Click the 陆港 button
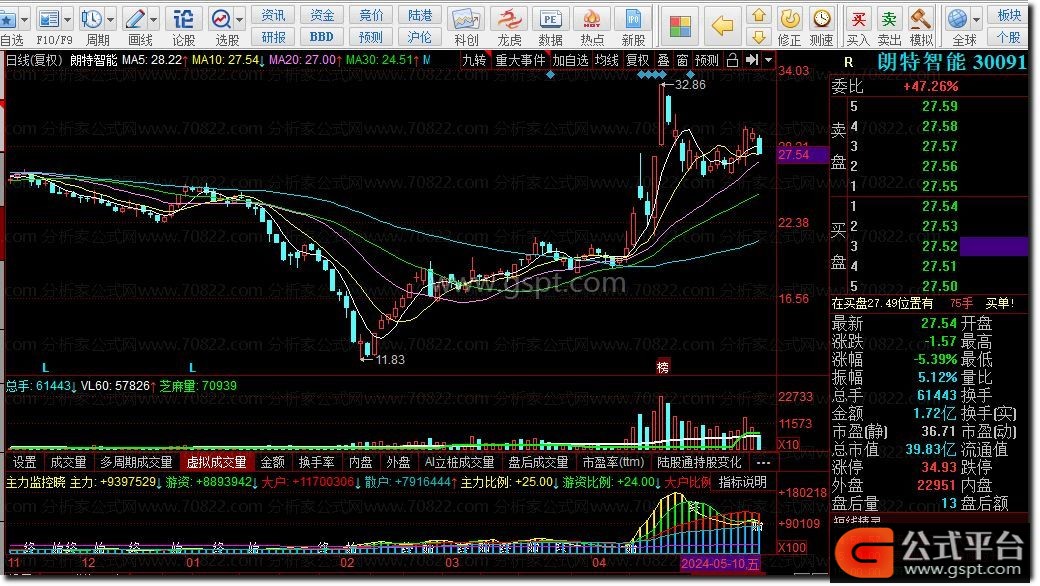 (420, 15)
